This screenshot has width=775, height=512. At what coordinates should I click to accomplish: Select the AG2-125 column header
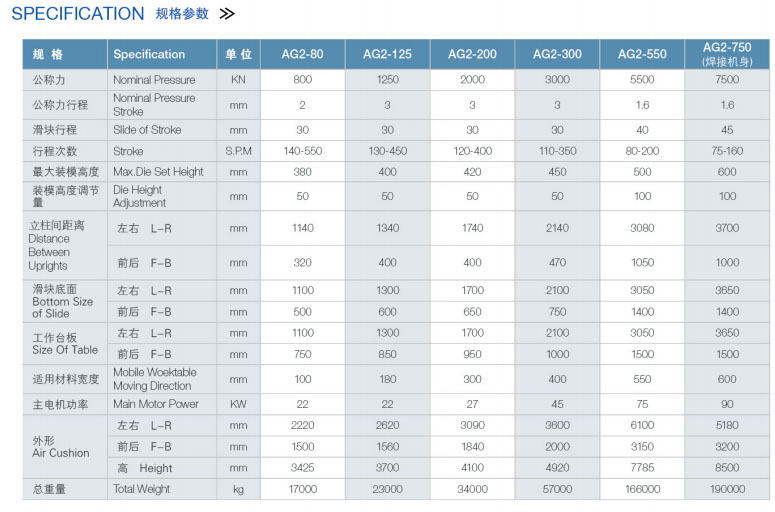click(387, 54)
